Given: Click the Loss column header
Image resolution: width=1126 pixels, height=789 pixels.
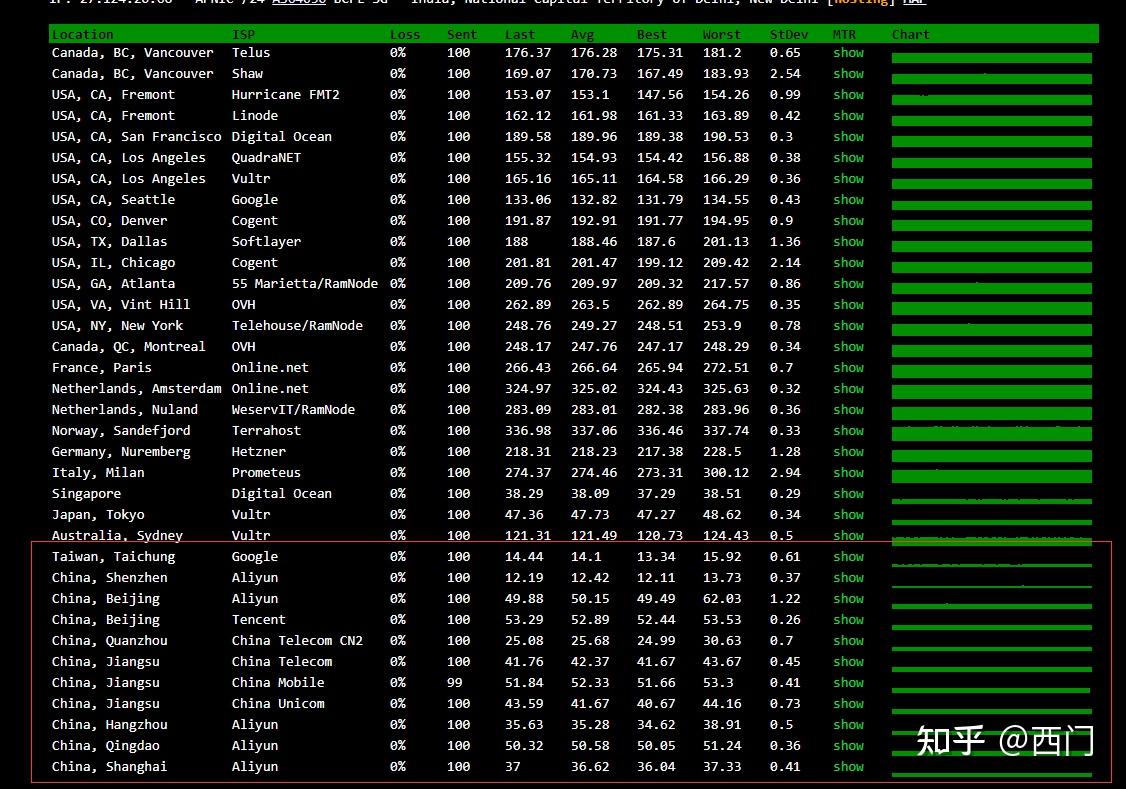Looking at the screenshot, I should (x=405, y=34).
